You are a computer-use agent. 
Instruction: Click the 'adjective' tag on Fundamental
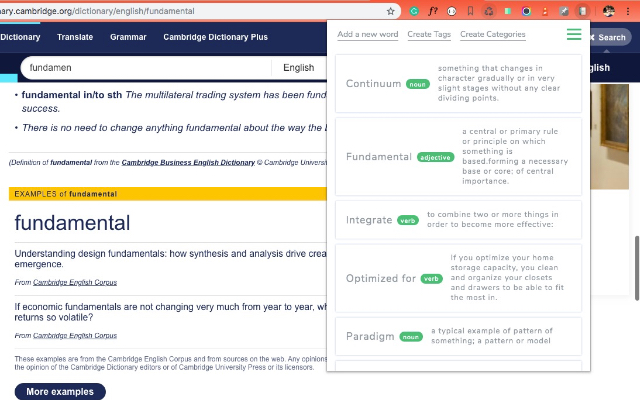(x=435, y=157)
